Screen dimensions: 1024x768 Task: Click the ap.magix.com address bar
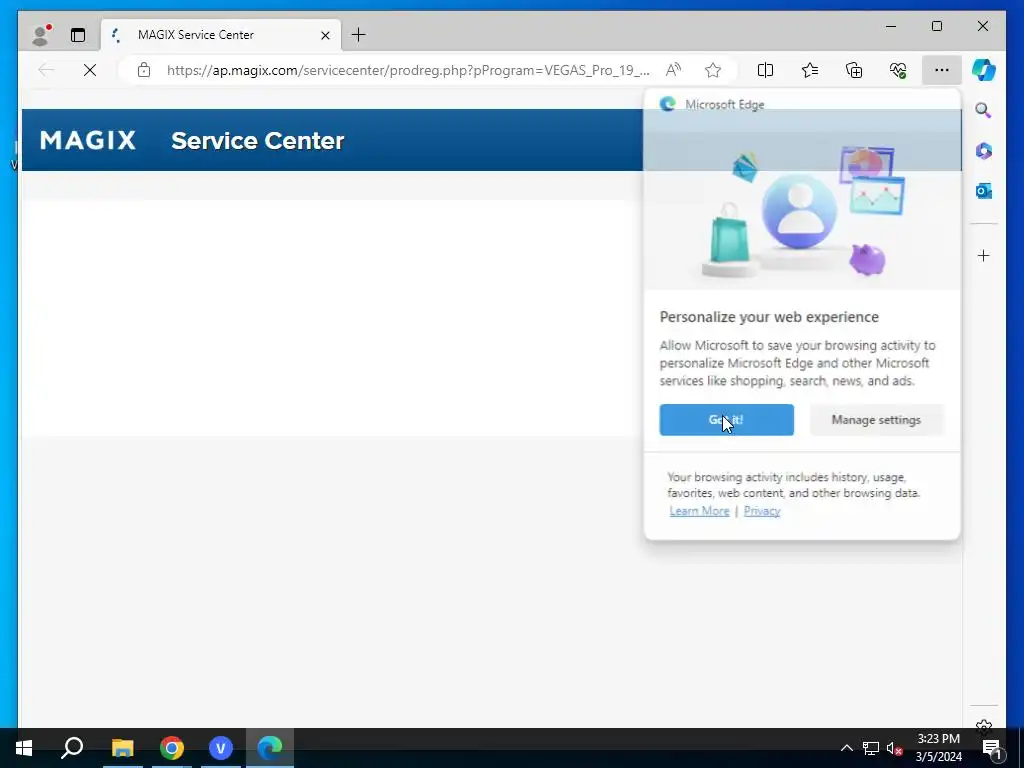tap(408, 70)
